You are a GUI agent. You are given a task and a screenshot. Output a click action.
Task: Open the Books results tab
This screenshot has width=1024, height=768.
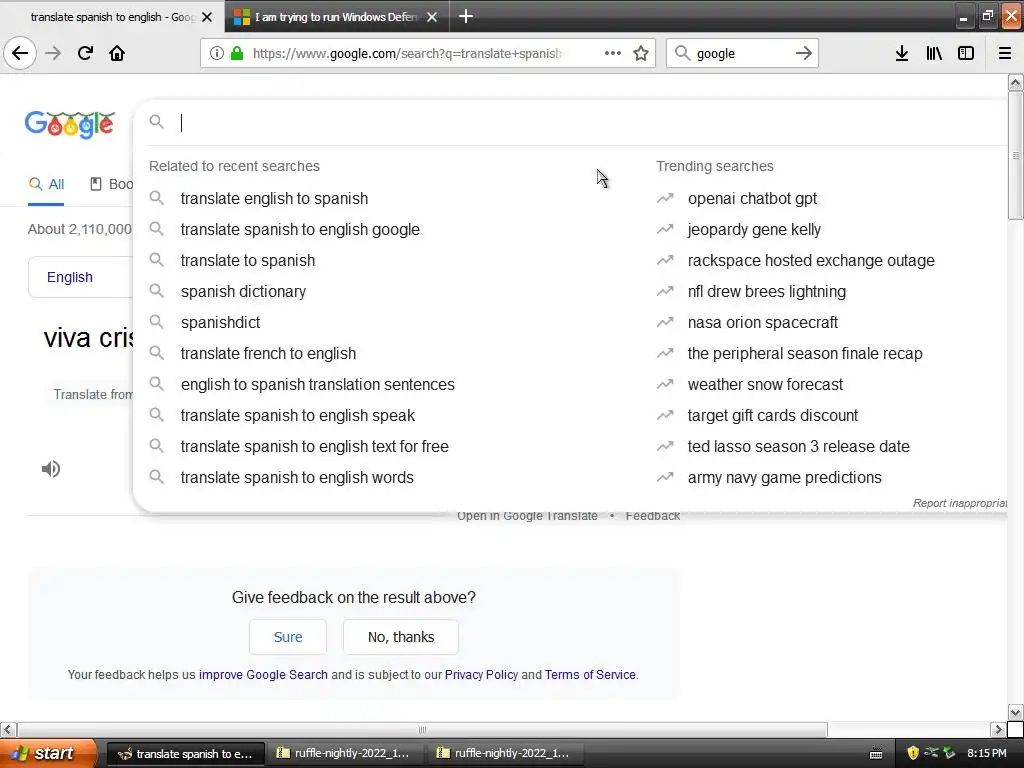(111, 184)
